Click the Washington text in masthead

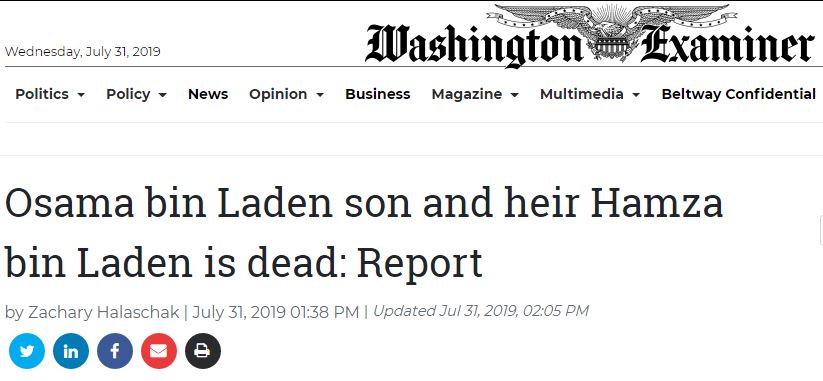pyautogui.click(x=474, y=45)
